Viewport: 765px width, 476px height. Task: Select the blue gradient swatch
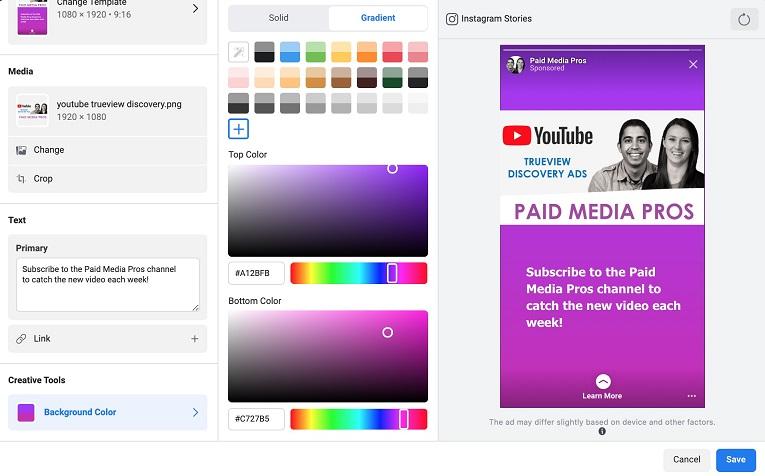coord(290,52)
